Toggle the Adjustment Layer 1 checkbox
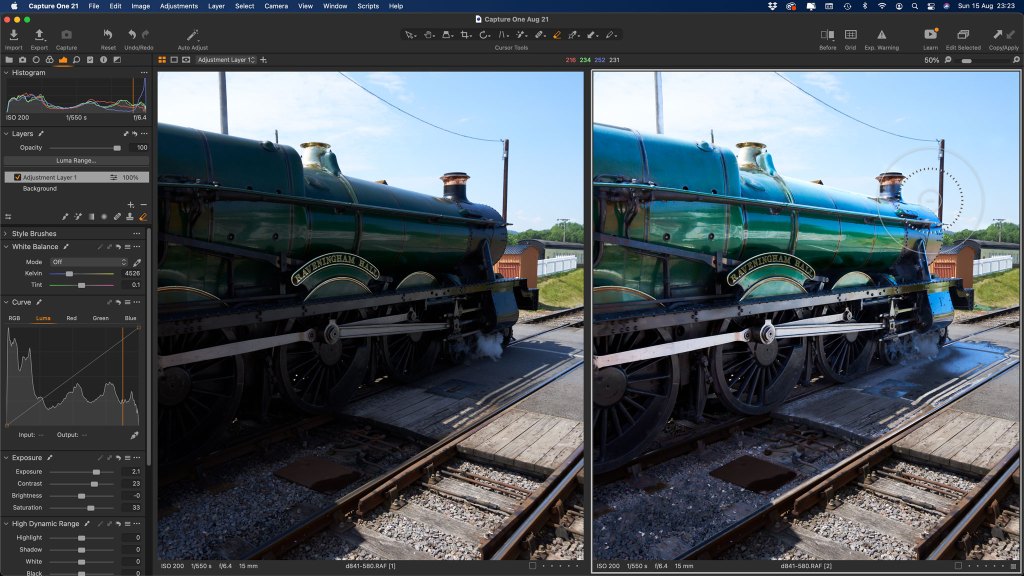The width and height of the screenshot is (1024, 576). click(x=17, y=177)
